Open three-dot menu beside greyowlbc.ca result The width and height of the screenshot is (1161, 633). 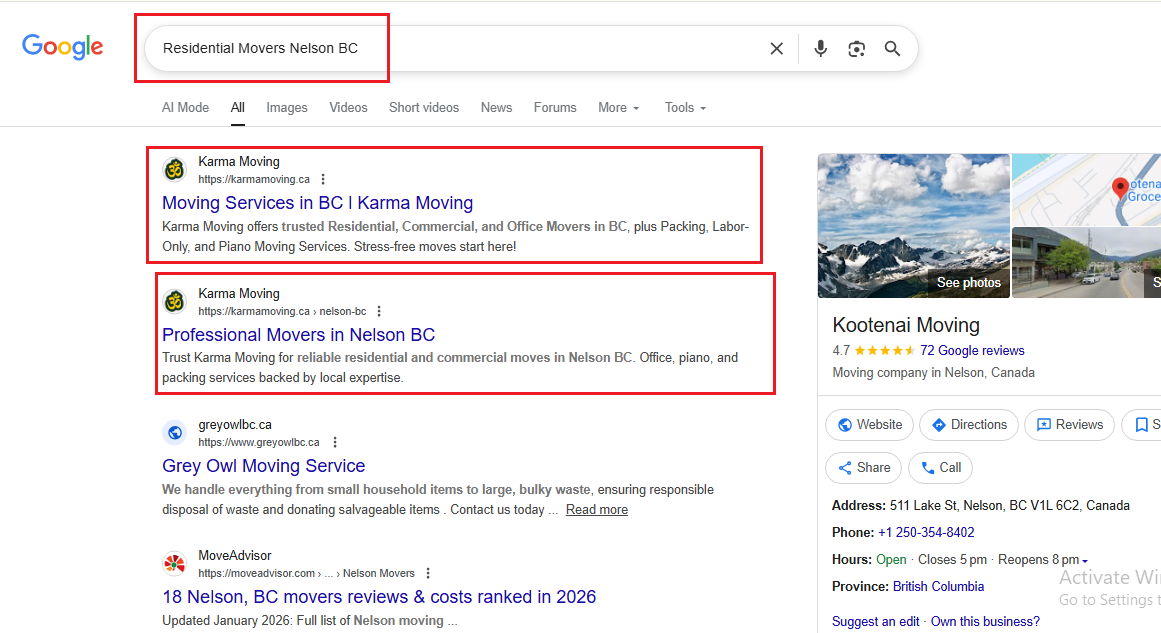pyautogui.click(x=335, y=442)
